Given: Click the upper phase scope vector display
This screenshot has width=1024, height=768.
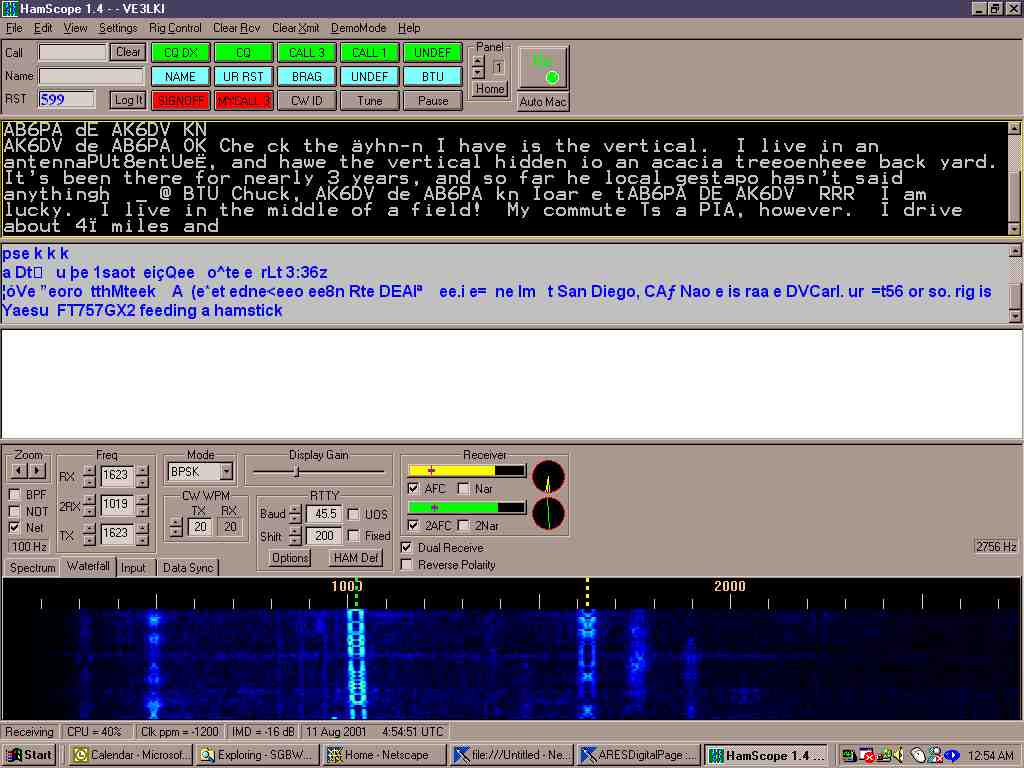Looking at the screenshot, I should tap(548, 477).
